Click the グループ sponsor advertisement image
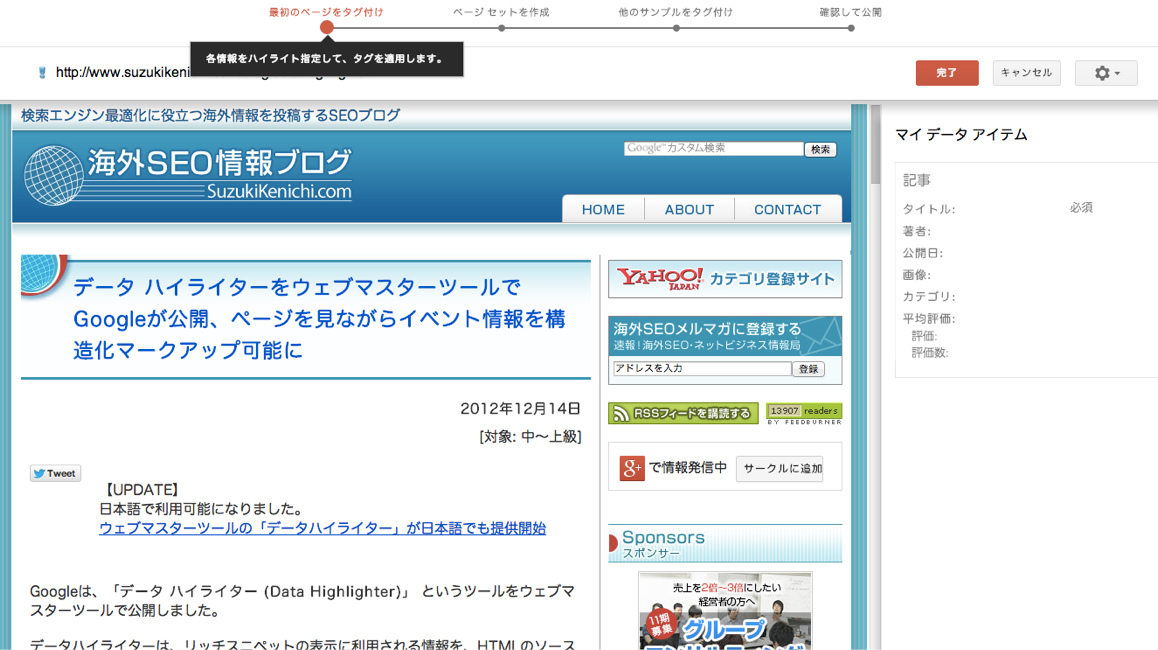Screen dimensions: 1158x650 [x=725, y=611]
